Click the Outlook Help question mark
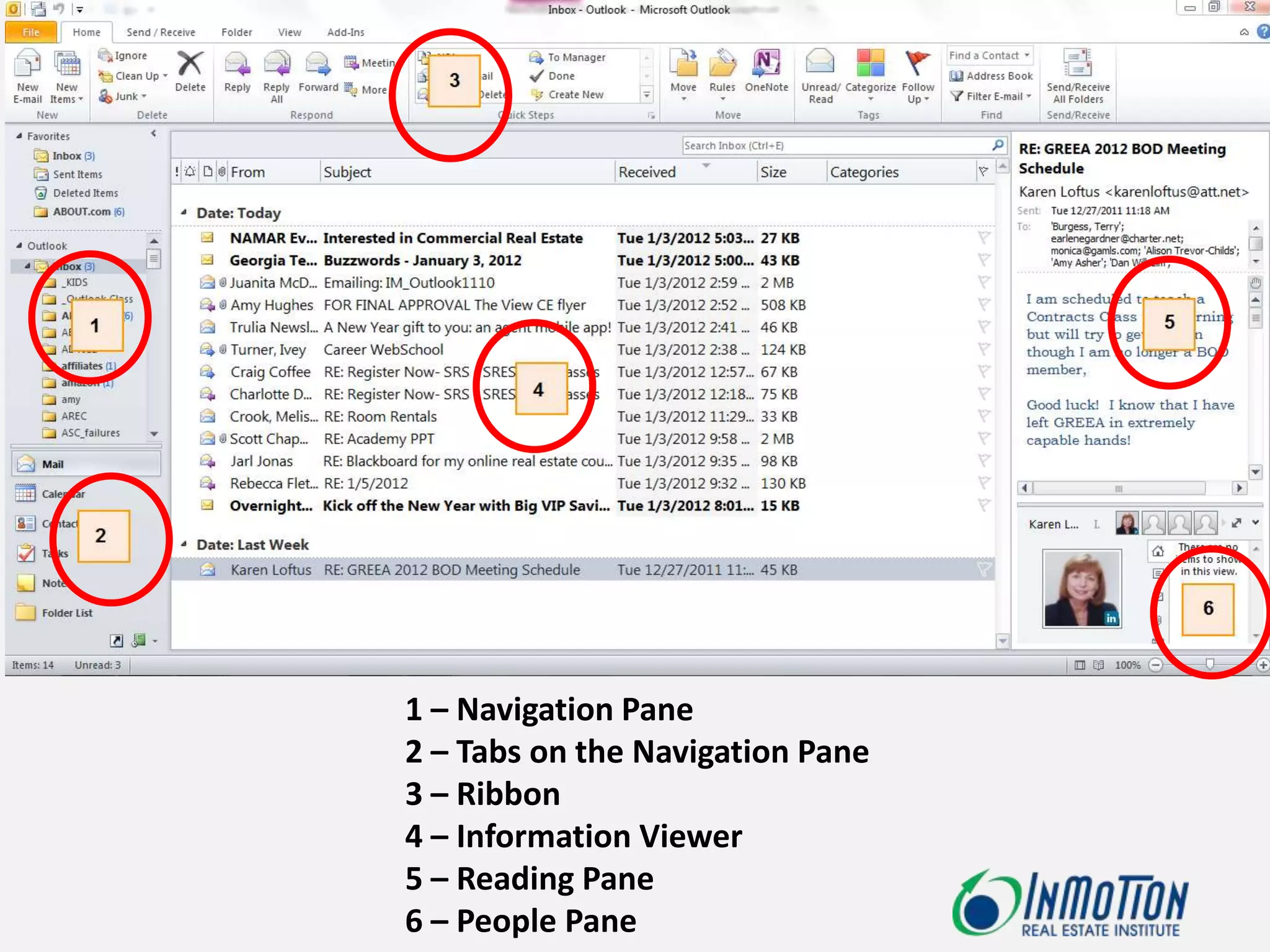This screenshot has width=1270, height=952. tap(1263, 32)
